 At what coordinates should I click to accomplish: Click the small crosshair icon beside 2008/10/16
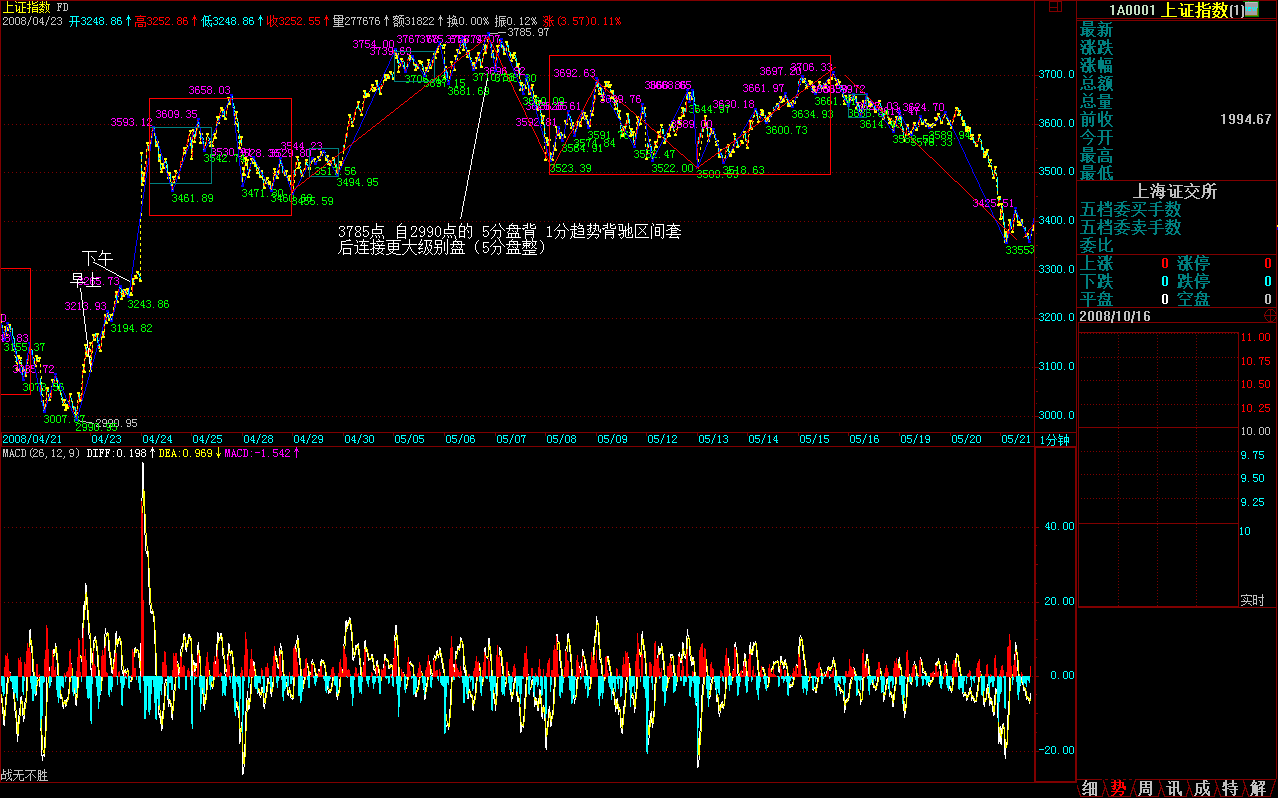coord(1270,314)
